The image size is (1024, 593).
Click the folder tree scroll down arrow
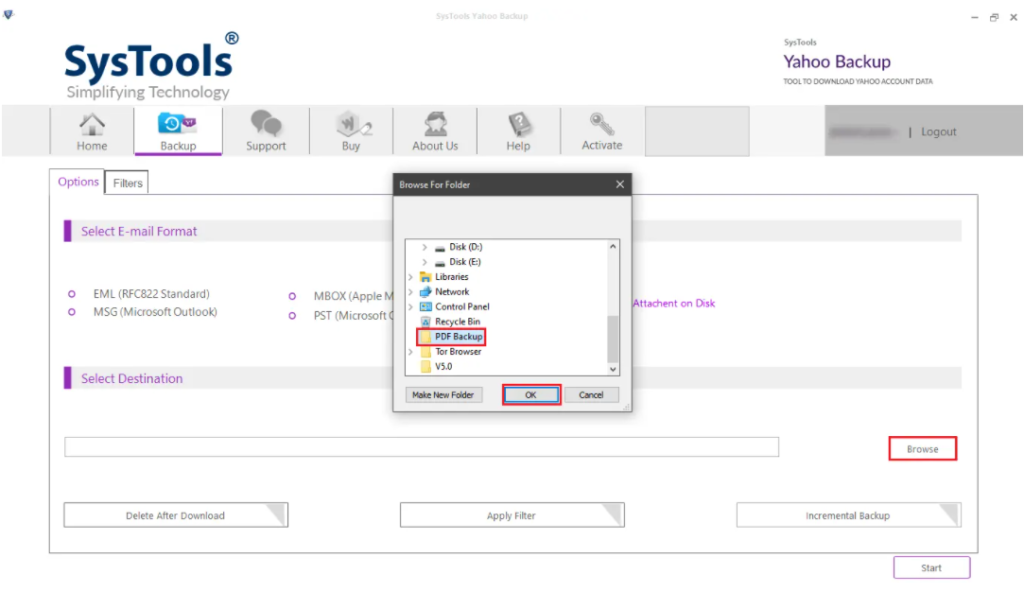613,369
